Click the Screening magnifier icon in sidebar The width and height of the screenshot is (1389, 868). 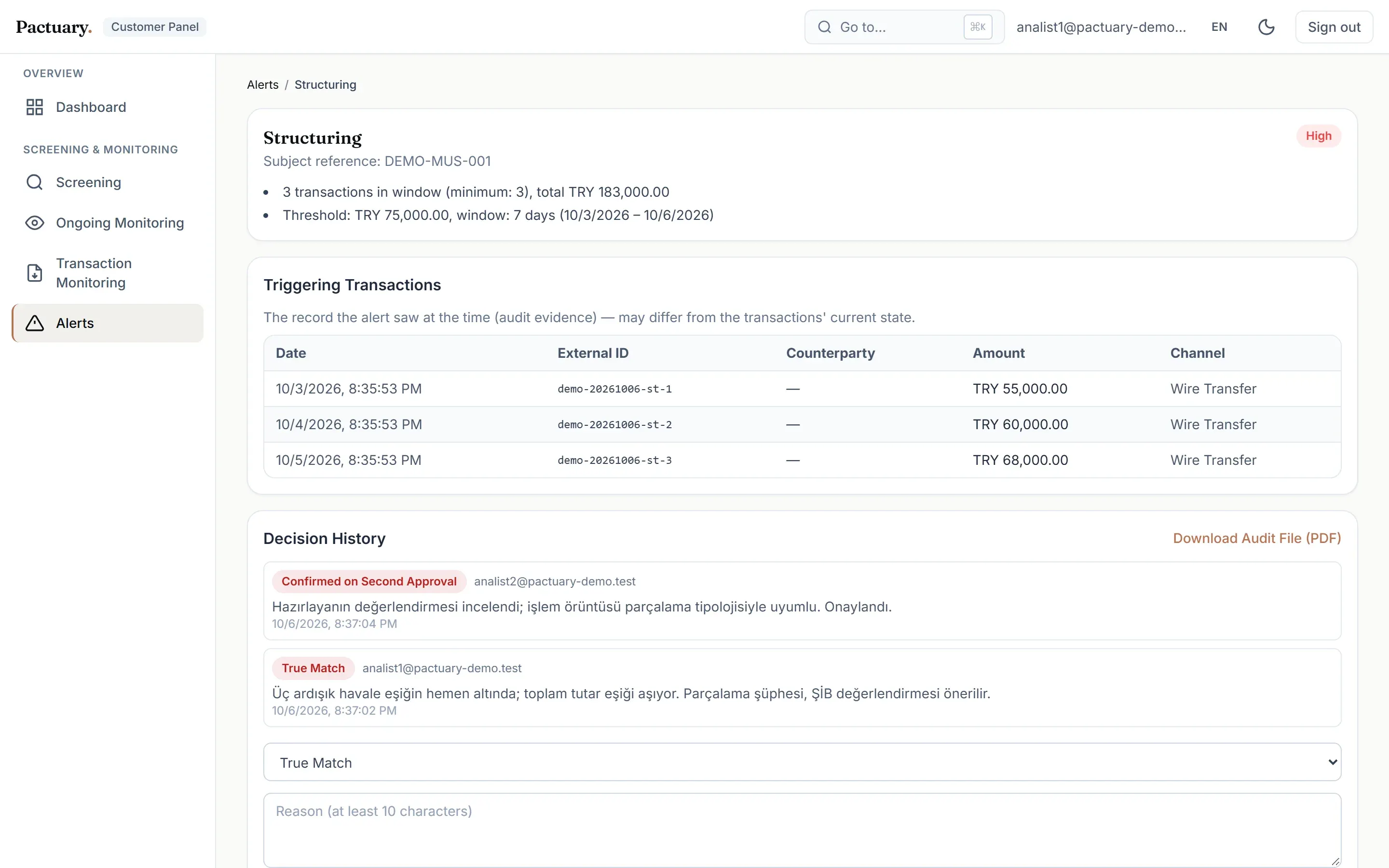click(x=34, y=183)
